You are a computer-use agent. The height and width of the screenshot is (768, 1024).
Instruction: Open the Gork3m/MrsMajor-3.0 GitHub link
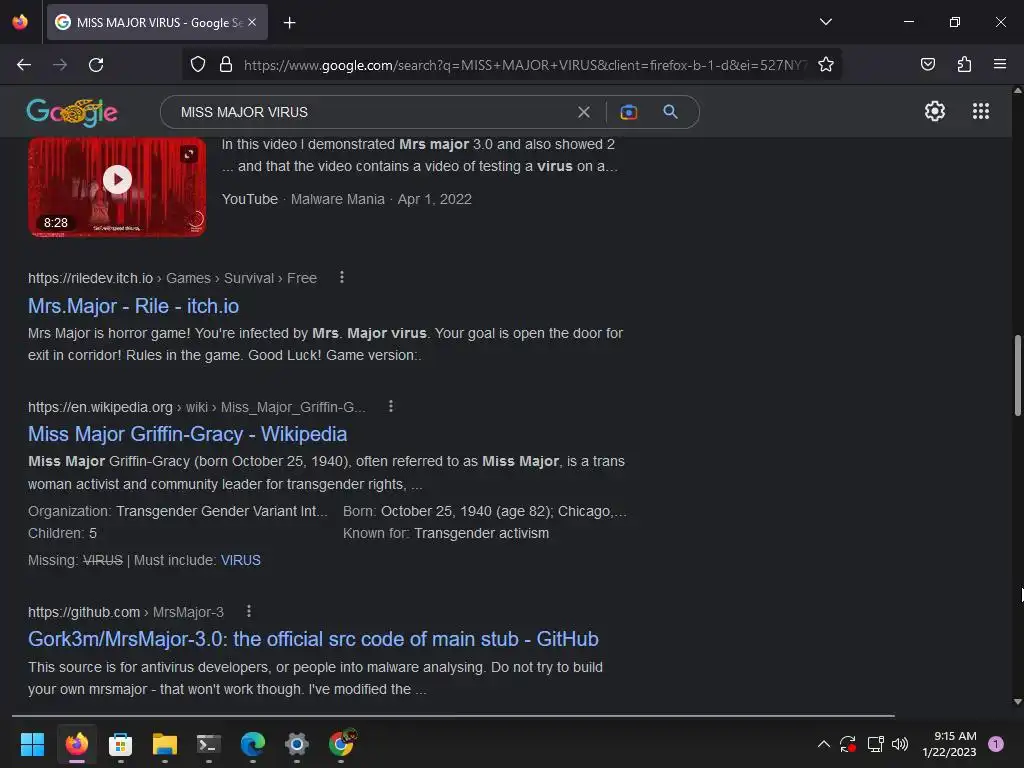pos(313,639)
